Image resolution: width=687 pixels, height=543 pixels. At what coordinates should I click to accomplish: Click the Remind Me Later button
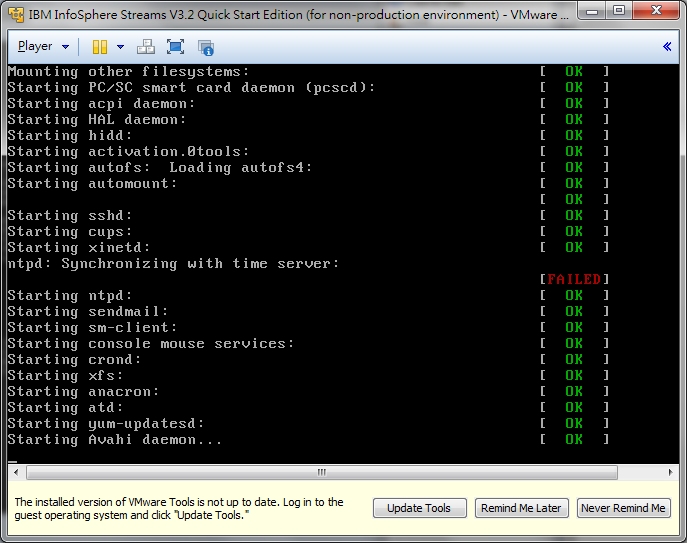(521, 508)
